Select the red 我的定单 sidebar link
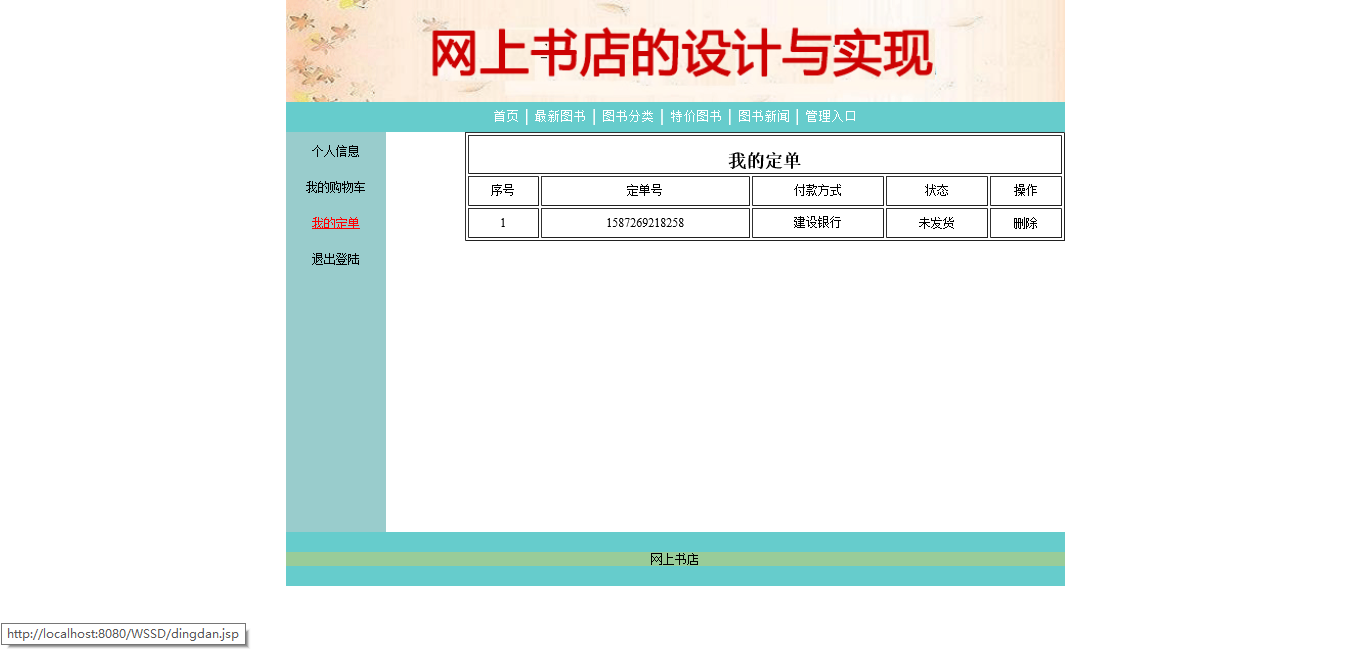 pyautogui.click(x=335, y=223)
